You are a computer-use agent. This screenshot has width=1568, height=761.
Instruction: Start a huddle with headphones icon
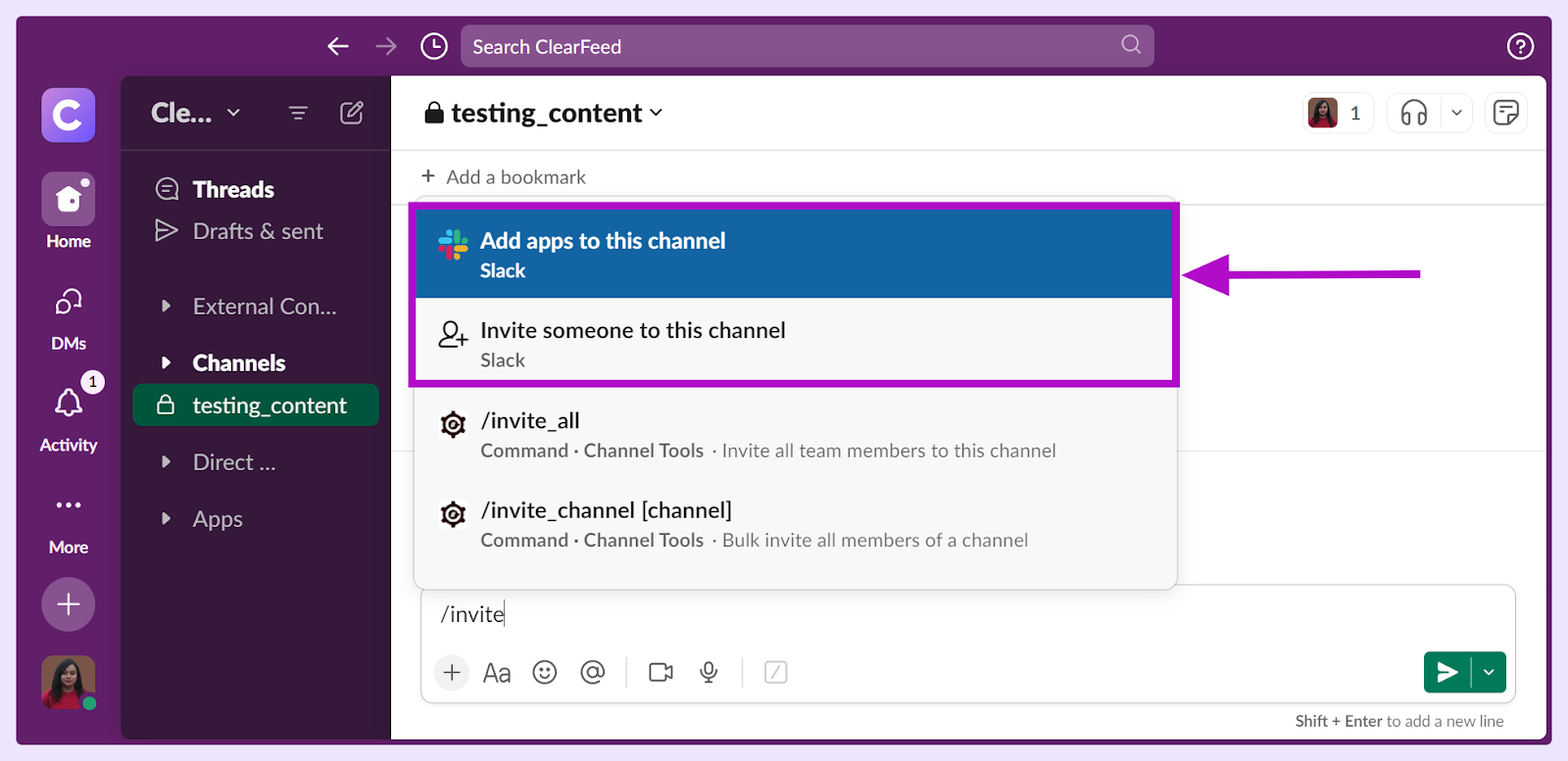click(1414, 114)
